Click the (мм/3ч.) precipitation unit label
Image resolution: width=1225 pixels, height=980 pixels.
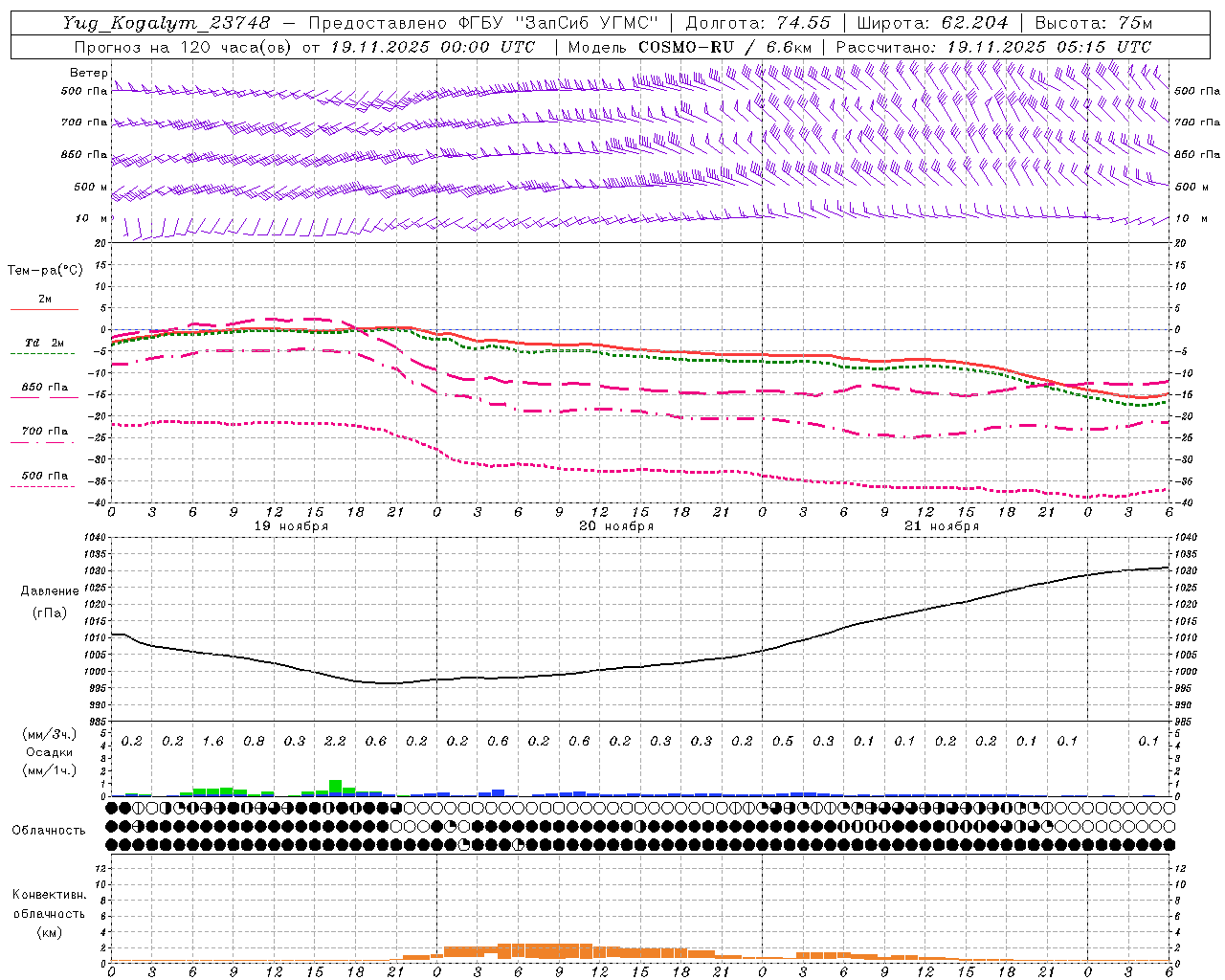coord(49,734)
